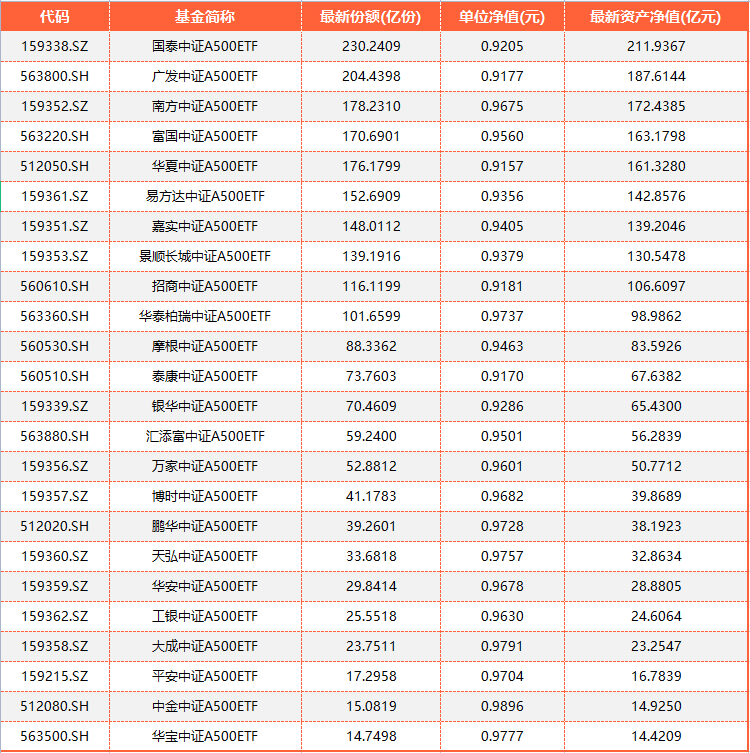
Task: Select the share value 41.1783 cell
Action: [x=371, y=496]
